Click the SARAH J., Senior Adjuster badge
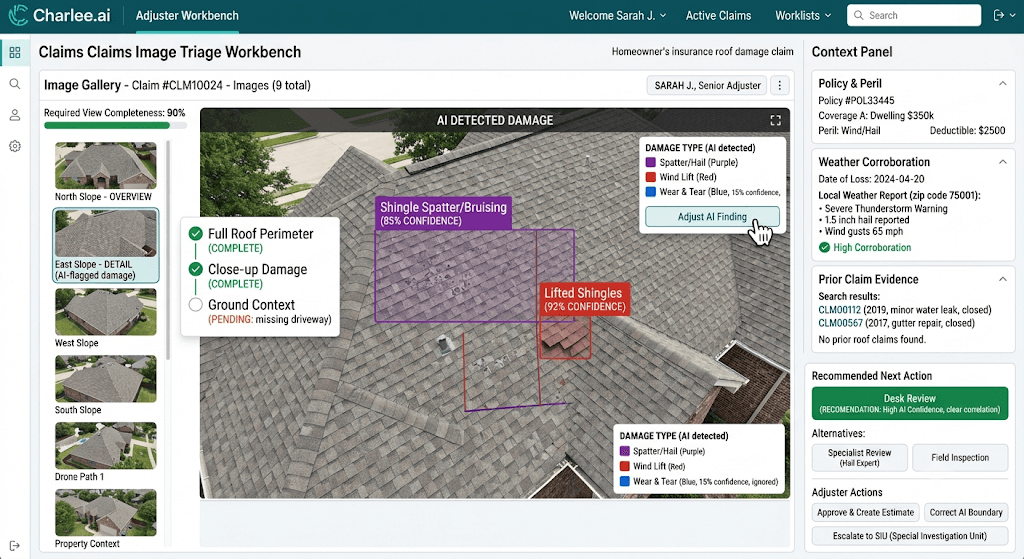The image size is (1024, 559). 707,85
